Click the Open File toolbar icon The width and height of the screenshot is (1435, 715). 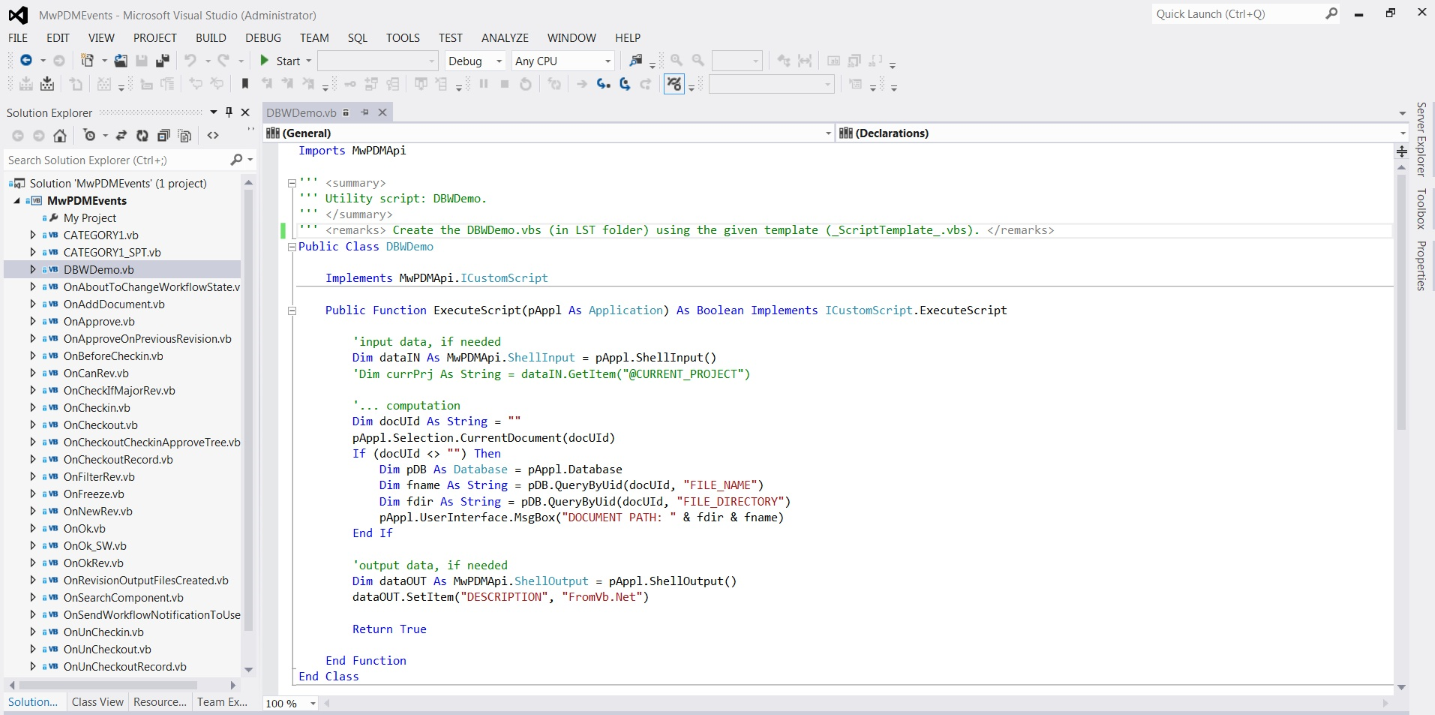[x=121, y=61]
